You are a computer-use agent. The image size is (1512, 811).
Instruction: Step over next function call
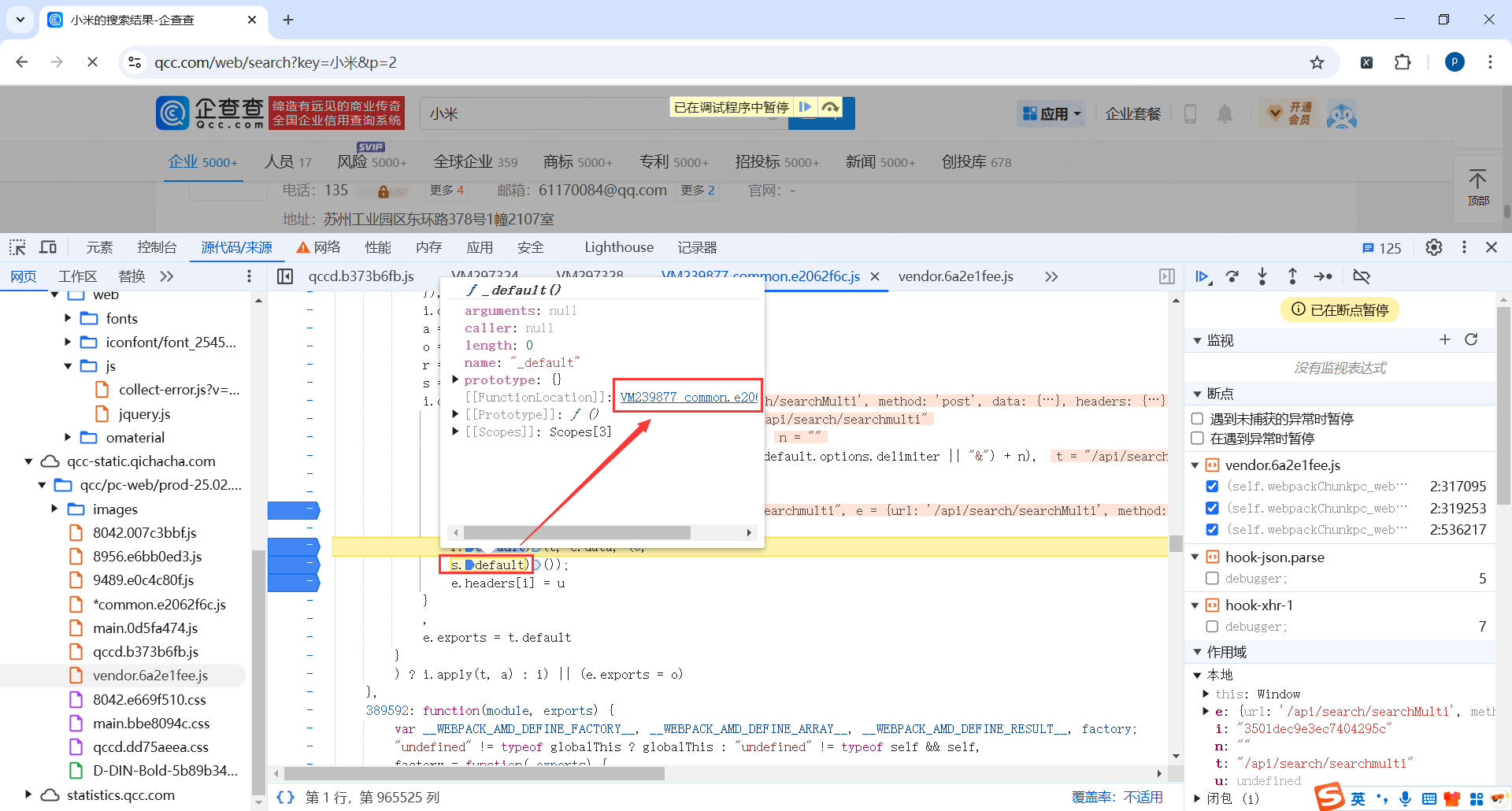coord(1232,276)
